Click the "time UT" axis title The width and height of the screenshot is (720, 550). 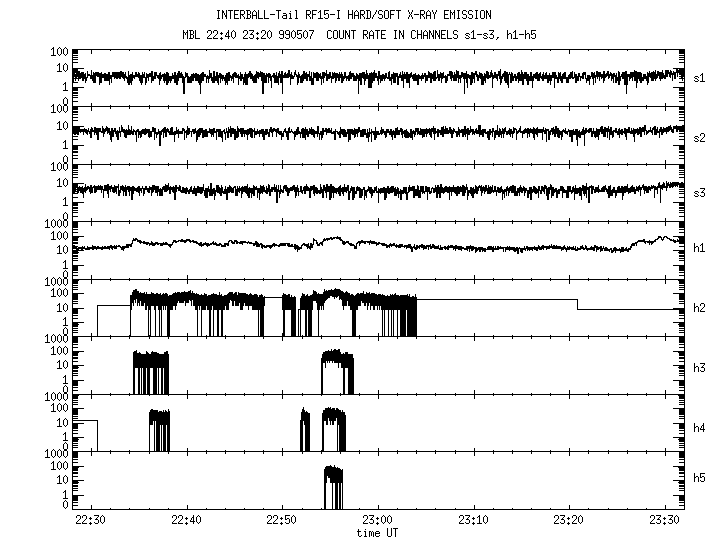[379, 533]
